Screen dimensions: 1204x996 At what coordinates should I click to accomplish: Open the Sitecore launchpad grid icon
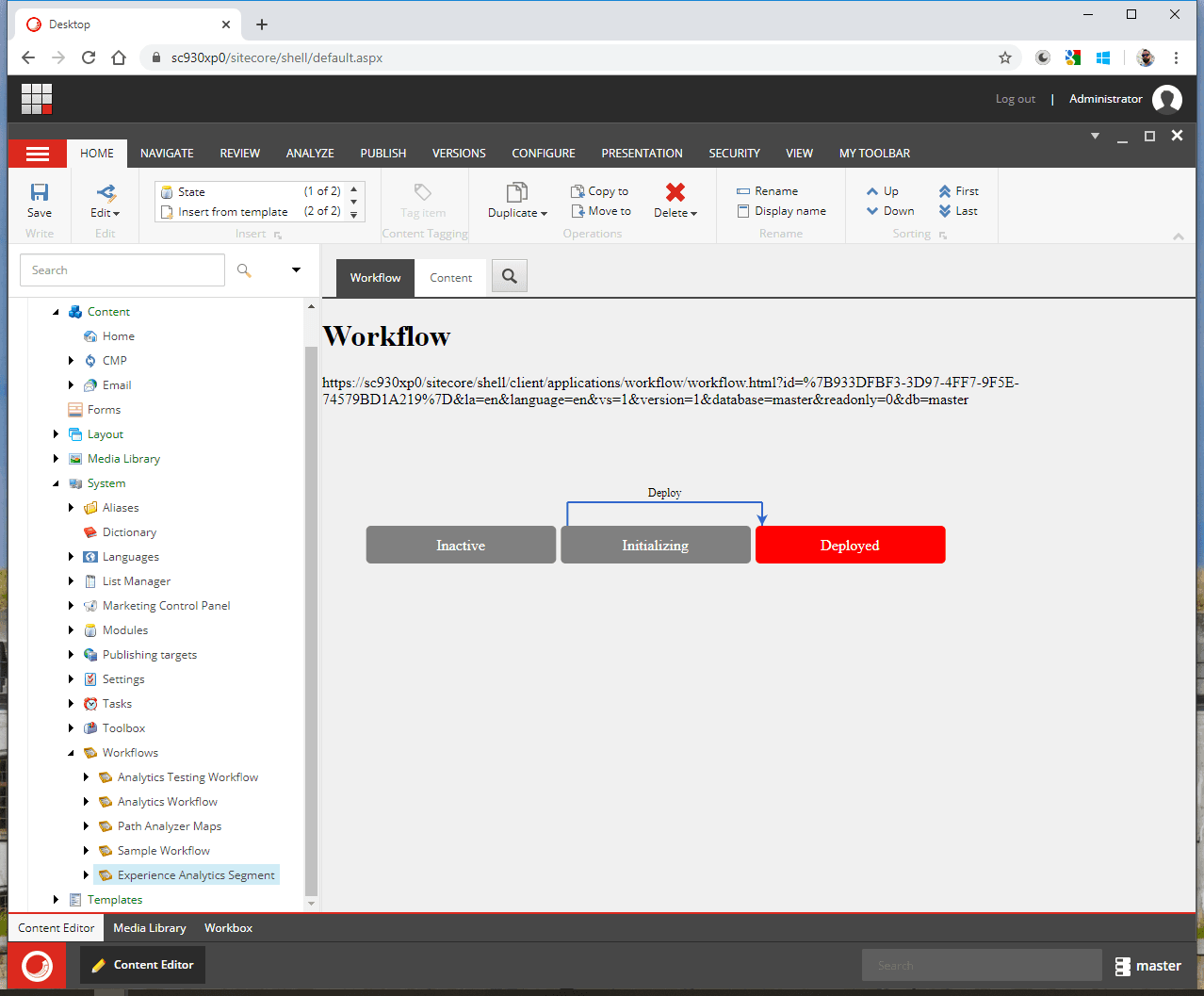tap(37, 99)
